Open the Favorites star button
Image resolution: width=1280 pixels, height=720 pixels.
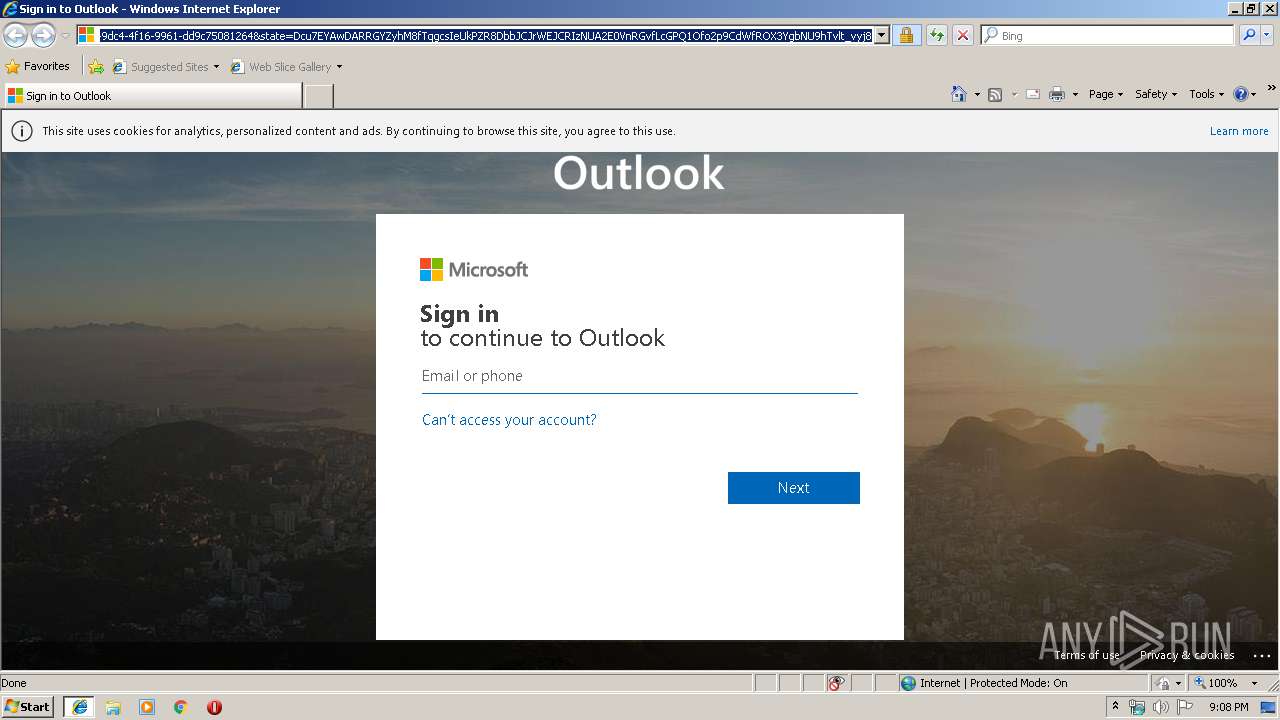[38, 66]
